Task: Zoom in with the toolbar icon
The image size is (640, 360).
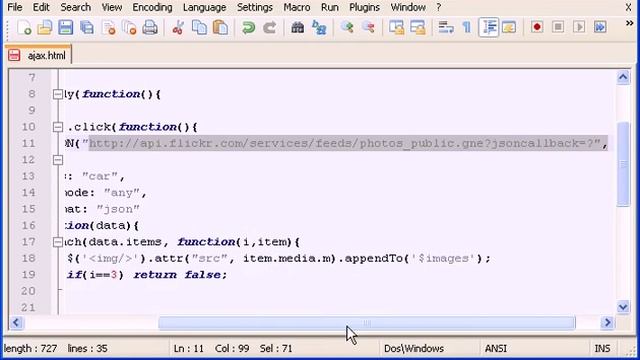Action: (347, 28)
